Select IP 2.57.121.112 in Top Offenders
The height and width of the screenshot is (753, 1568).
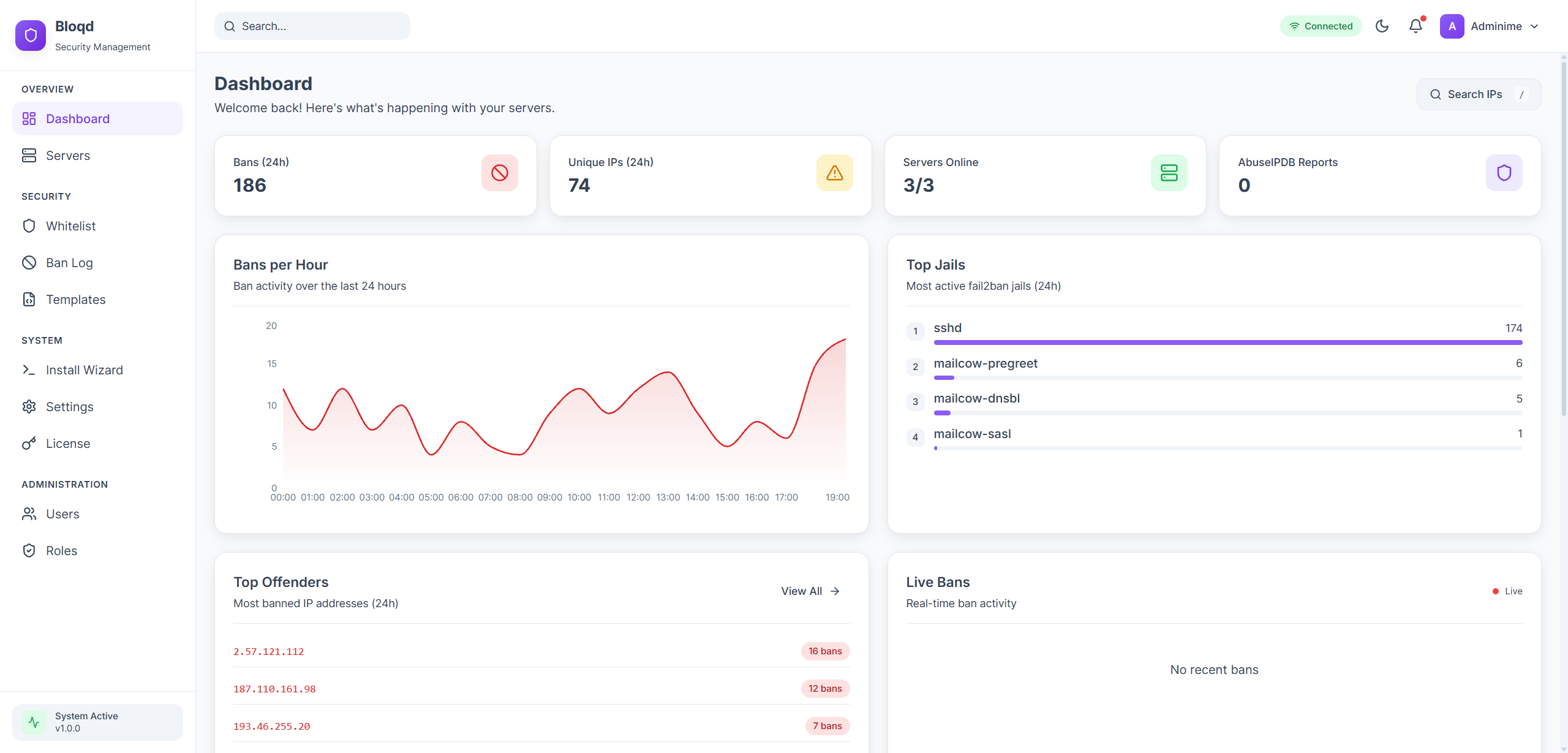coord(268,651)
